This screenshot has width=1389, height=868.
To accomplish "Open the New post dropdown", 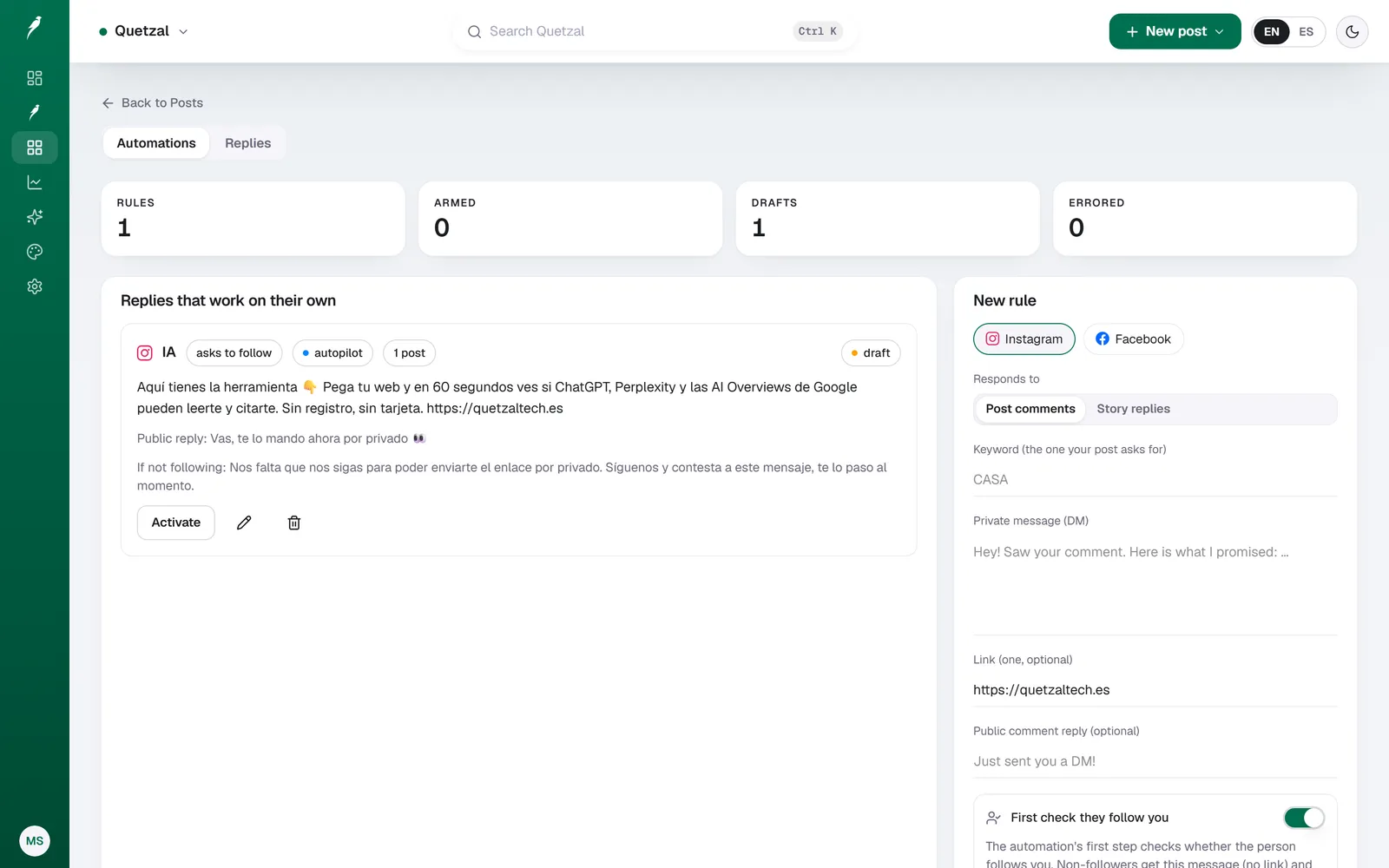I will pos(1175,31).
